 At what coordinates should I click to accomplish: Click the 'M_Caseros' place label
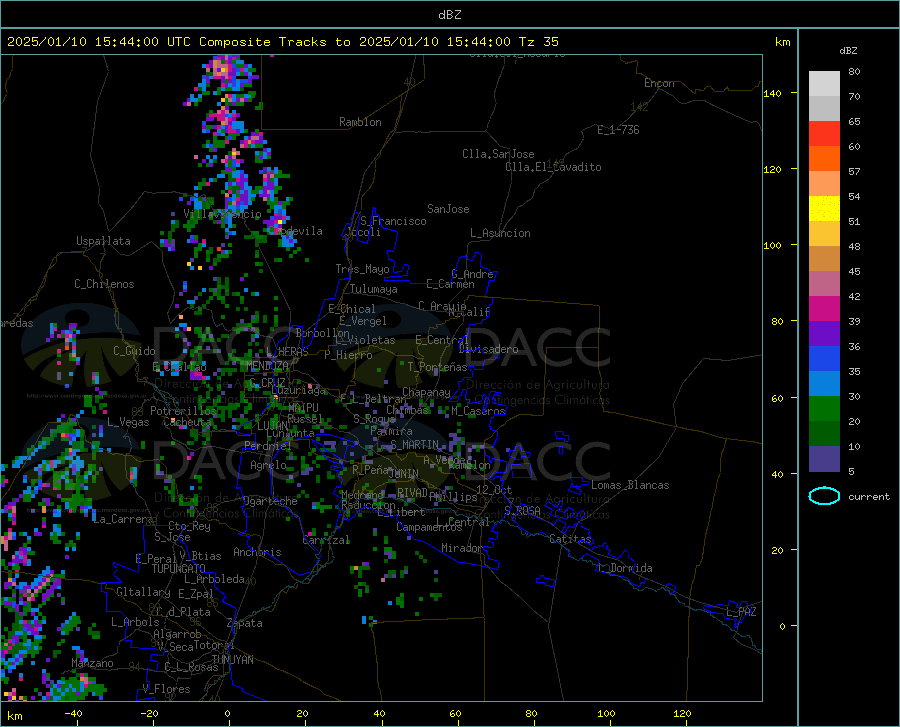click(x=478, y=411)
